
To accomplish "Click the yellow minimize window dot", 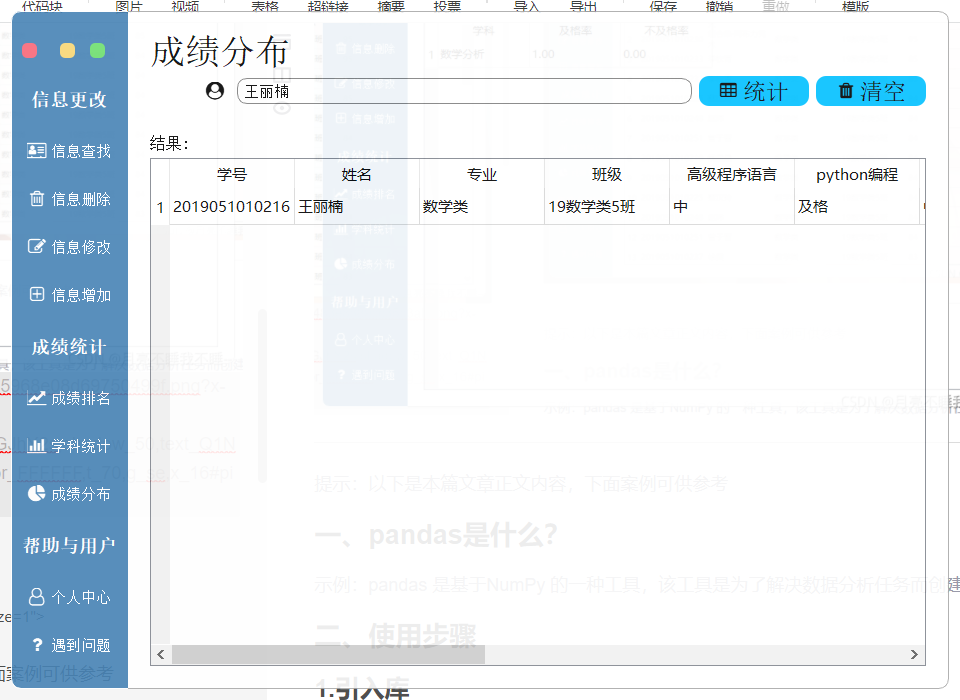I will [x=67, y=50].
